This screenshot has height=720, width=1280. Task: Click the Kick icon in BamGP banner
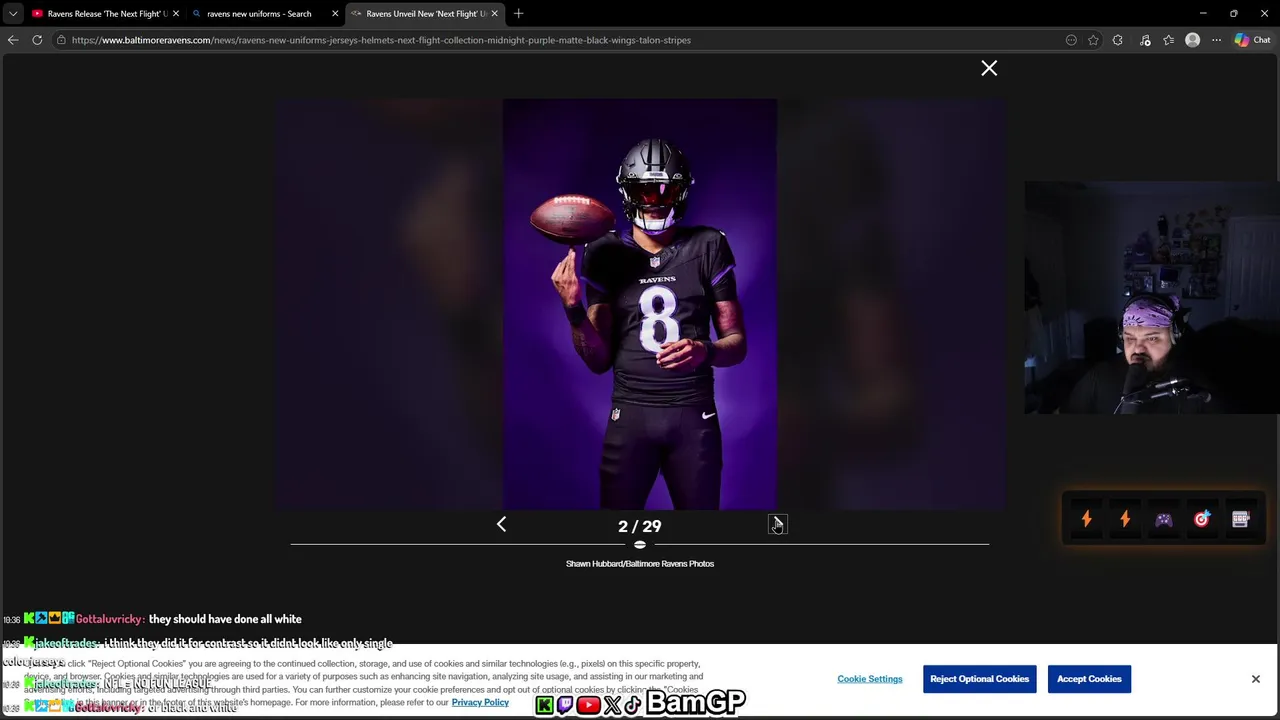544,705
